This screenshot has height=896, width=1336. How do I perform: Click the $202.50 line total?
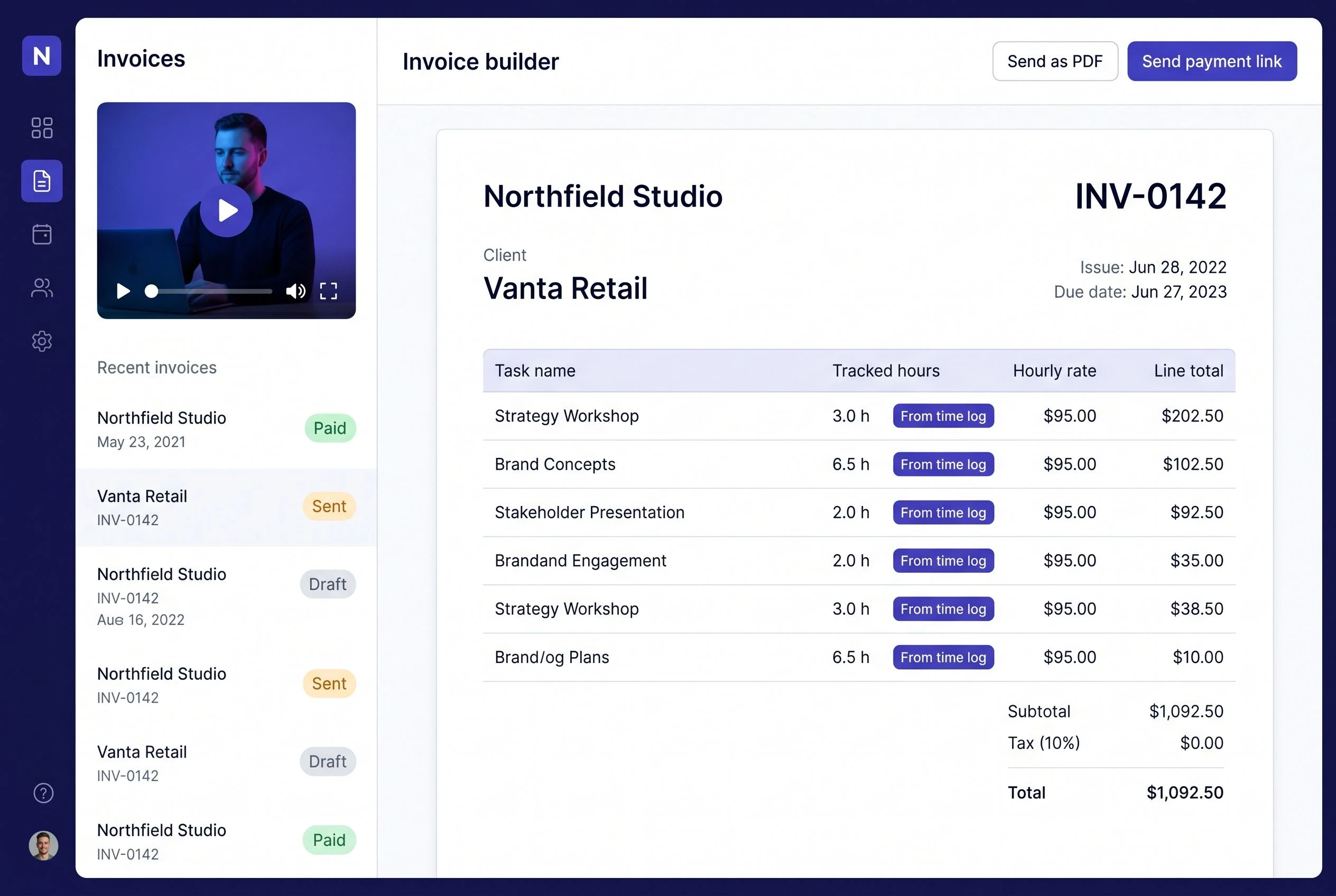(1192, 415)
